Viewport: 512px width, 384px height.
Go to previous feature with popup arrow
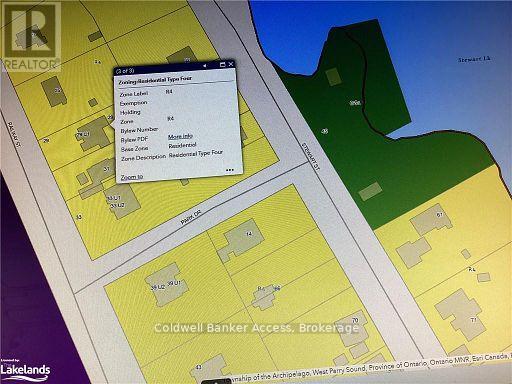[x=205, y=66]
